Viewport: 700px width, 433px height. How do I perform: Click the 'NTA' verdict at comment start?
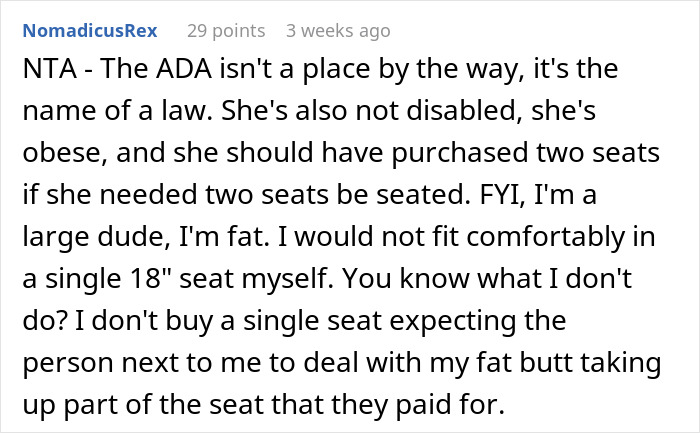tap(47, 74)
